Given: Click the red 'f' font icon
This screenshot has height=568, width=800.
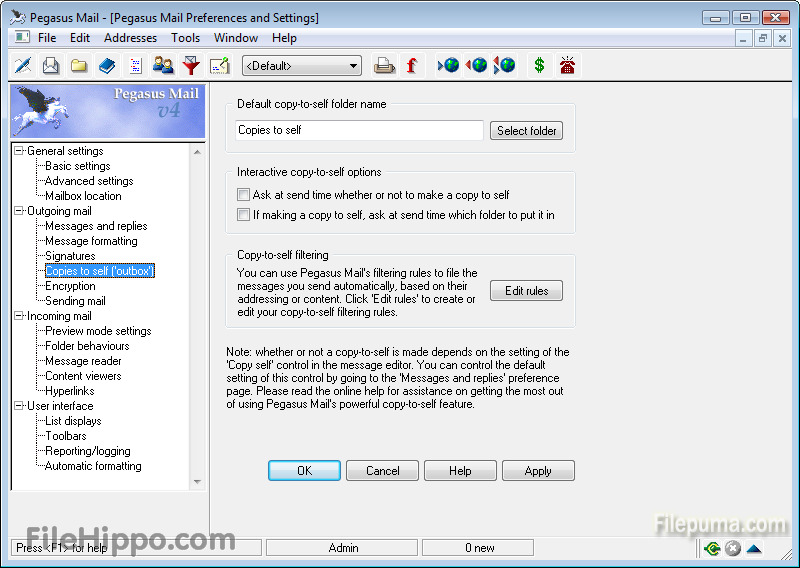Looking at the screenshot, I should pyautogui.click(x=411, y=66).
